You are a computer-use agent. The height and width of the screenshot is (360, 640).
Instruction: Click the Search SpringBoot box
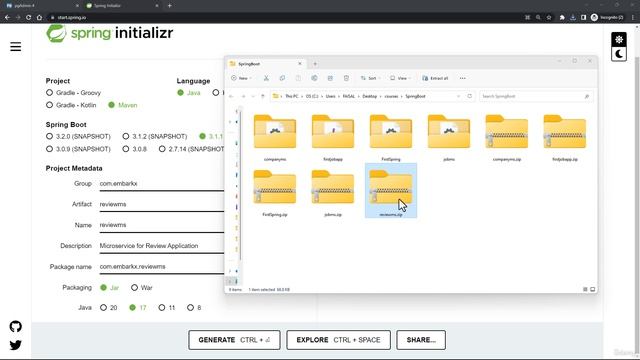pyautogui.click(x=536, y=96)
